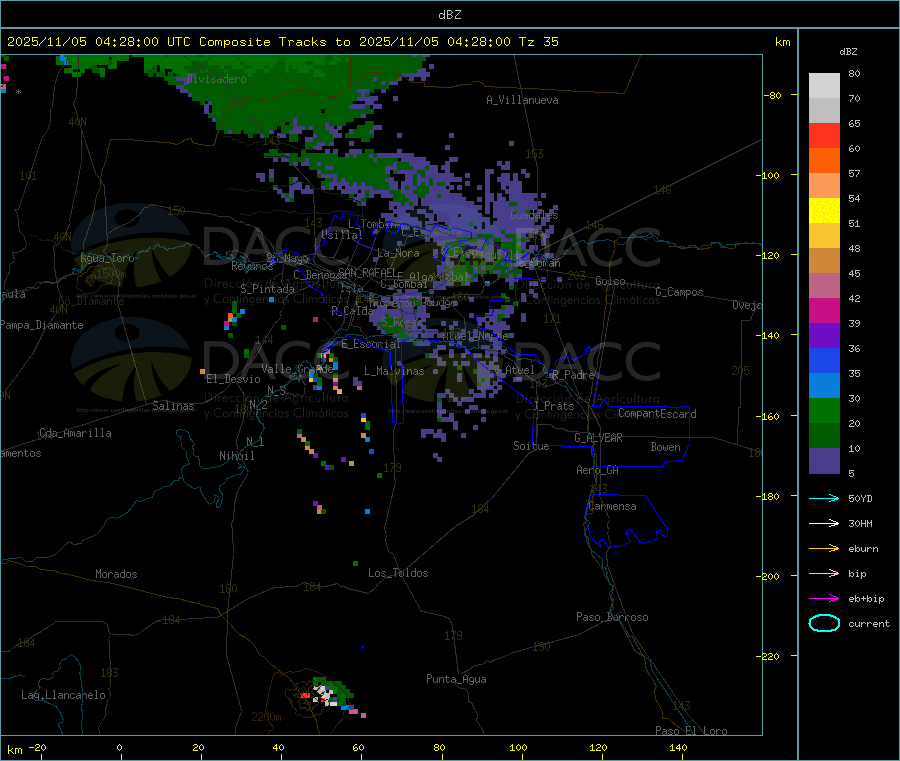Viewport: 900px width, 761px height.
Task: Click the '-220' tick on right axis
Action: 770,656
